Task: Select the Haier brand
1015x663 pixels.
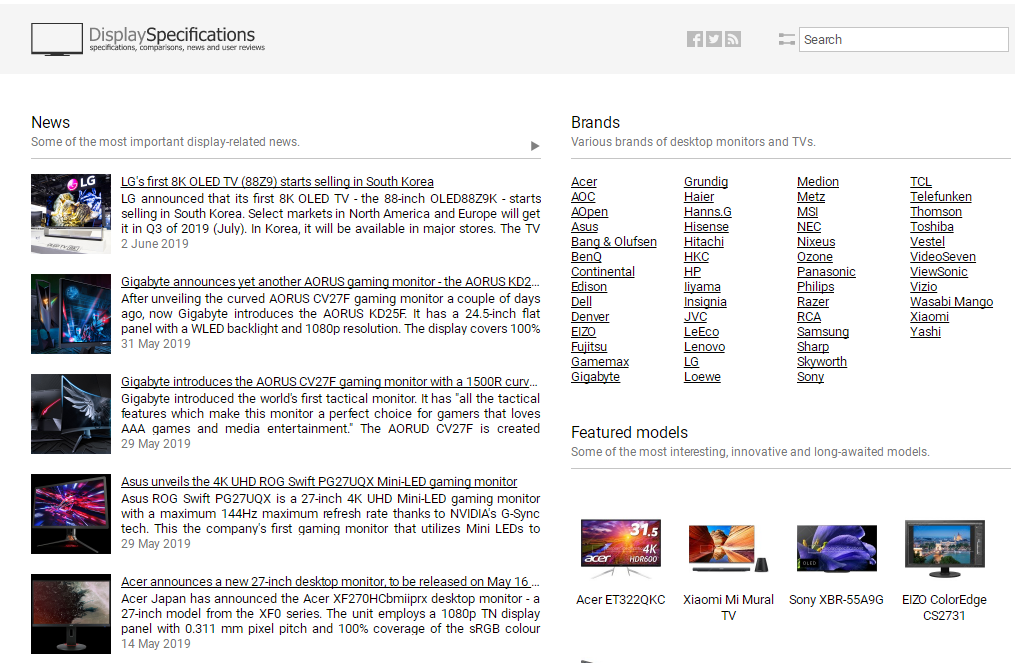Action: (699, 197)
